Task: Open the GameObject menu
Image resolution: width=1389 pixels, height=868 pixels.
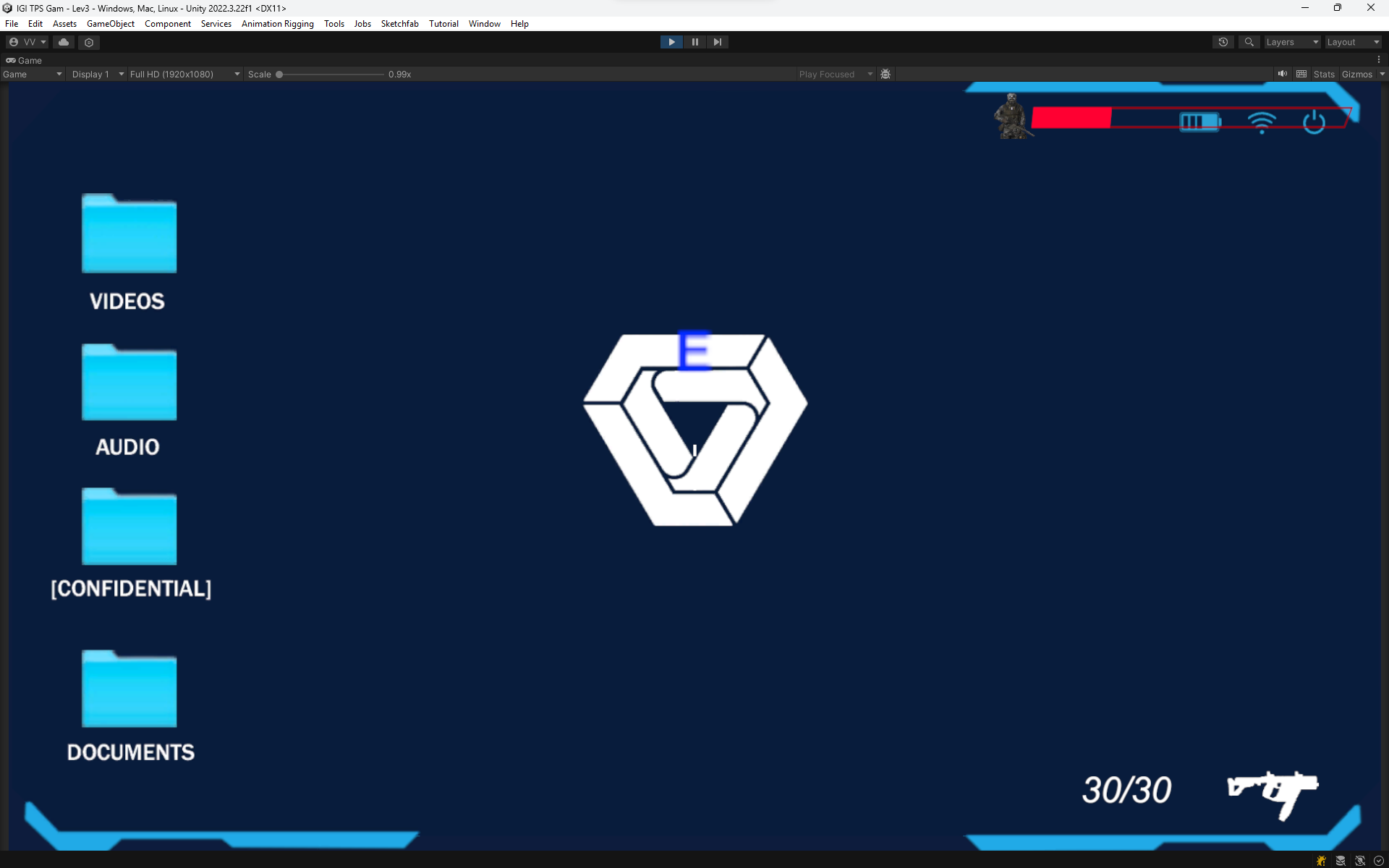Action: click(x=110, y=24)
